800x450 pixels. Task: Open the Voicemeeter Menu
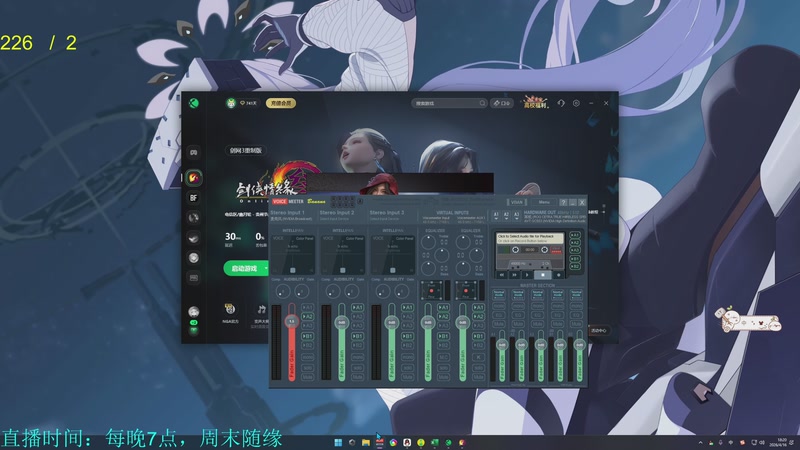click(544, 203)
